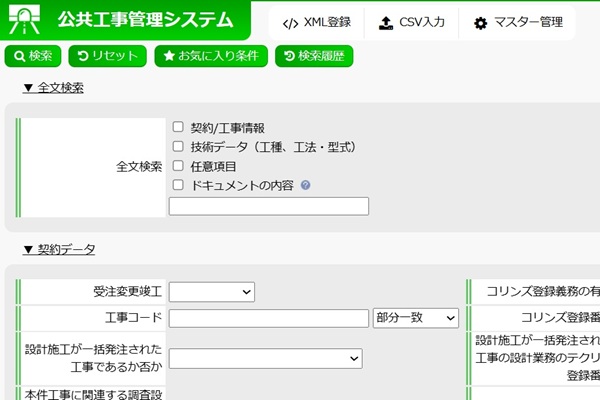Click the code icon for XML登録
Image resolution: width=600 pixels, height=400 pixels.
pos(290,22)
